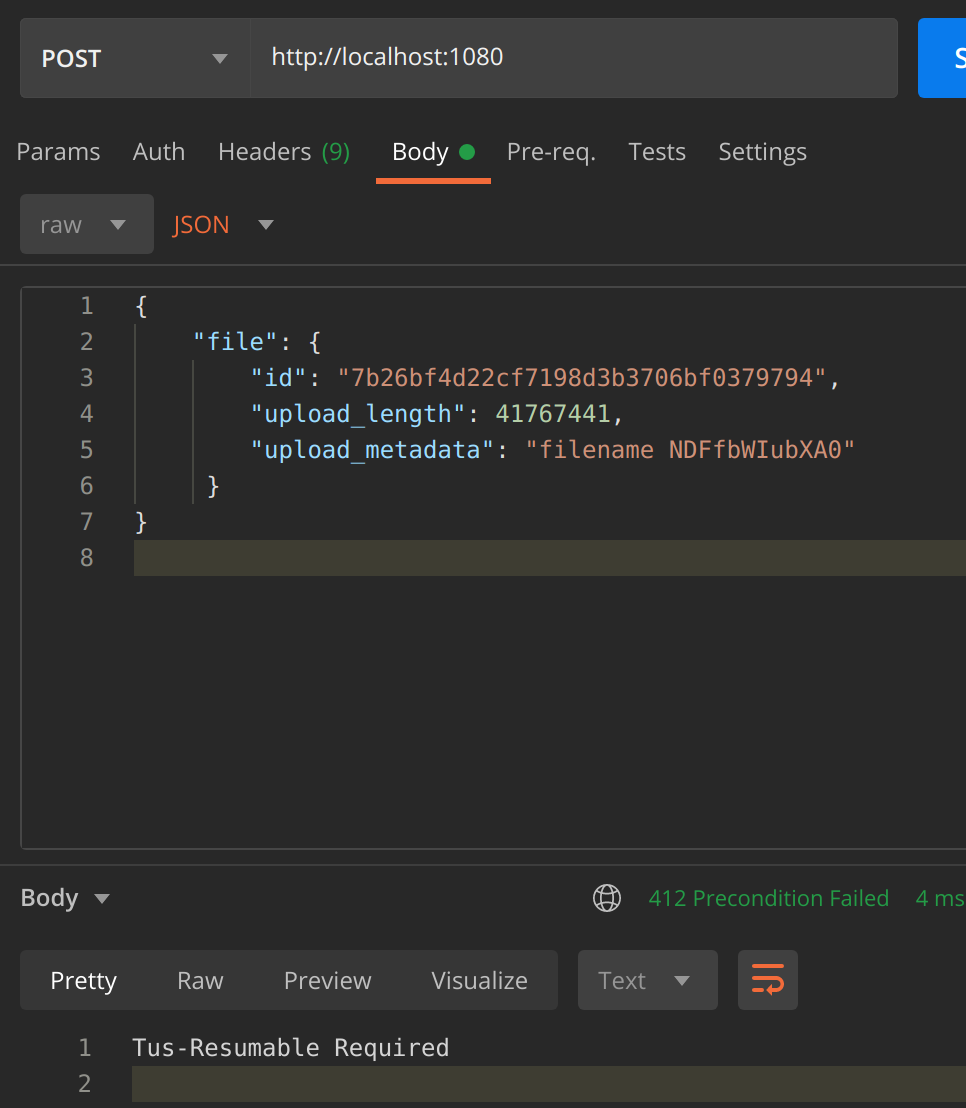Viewport: 966px width, 1108px height.
Task: Click the request URL field with localhost:1080
Action: 574,58
